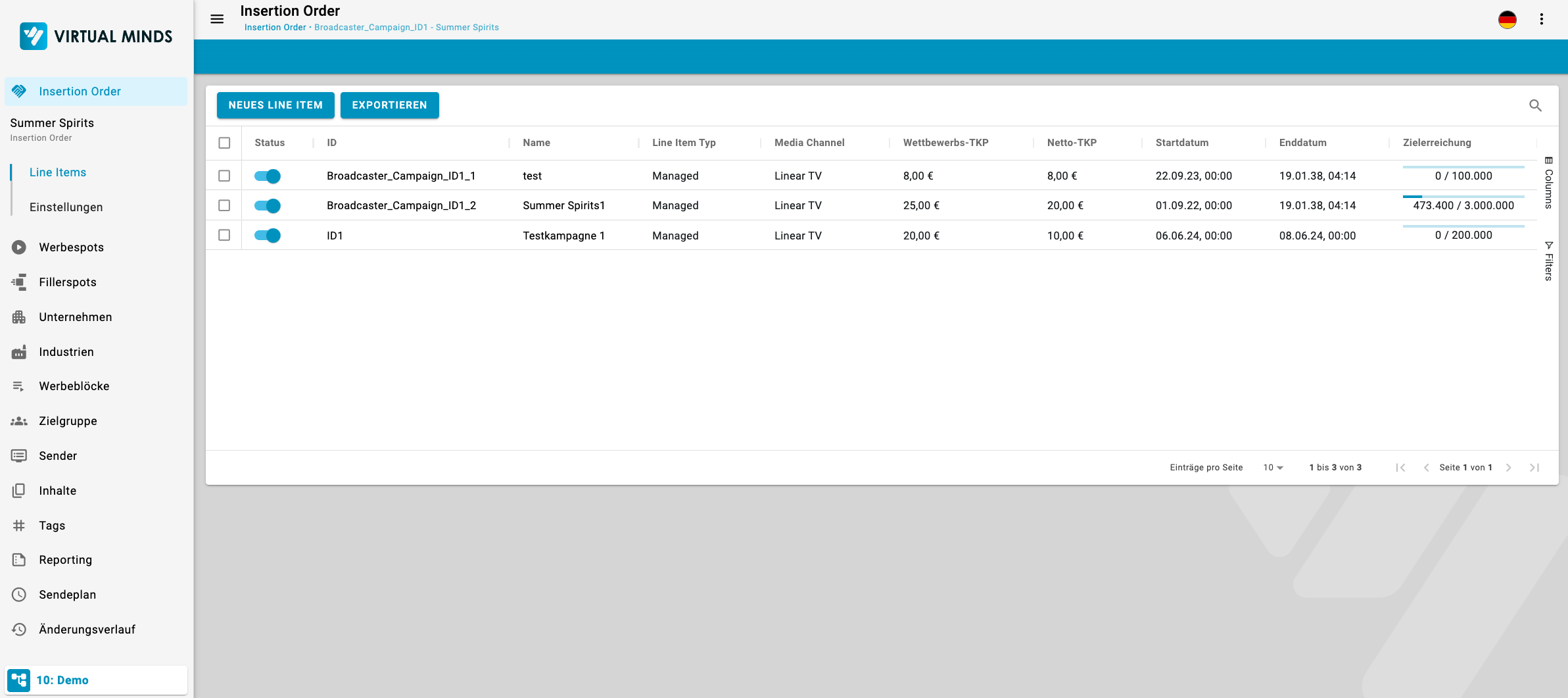Sort table by Startdatum column header
Screen dimensions: 1568x698
click(x=1181, y=143)
